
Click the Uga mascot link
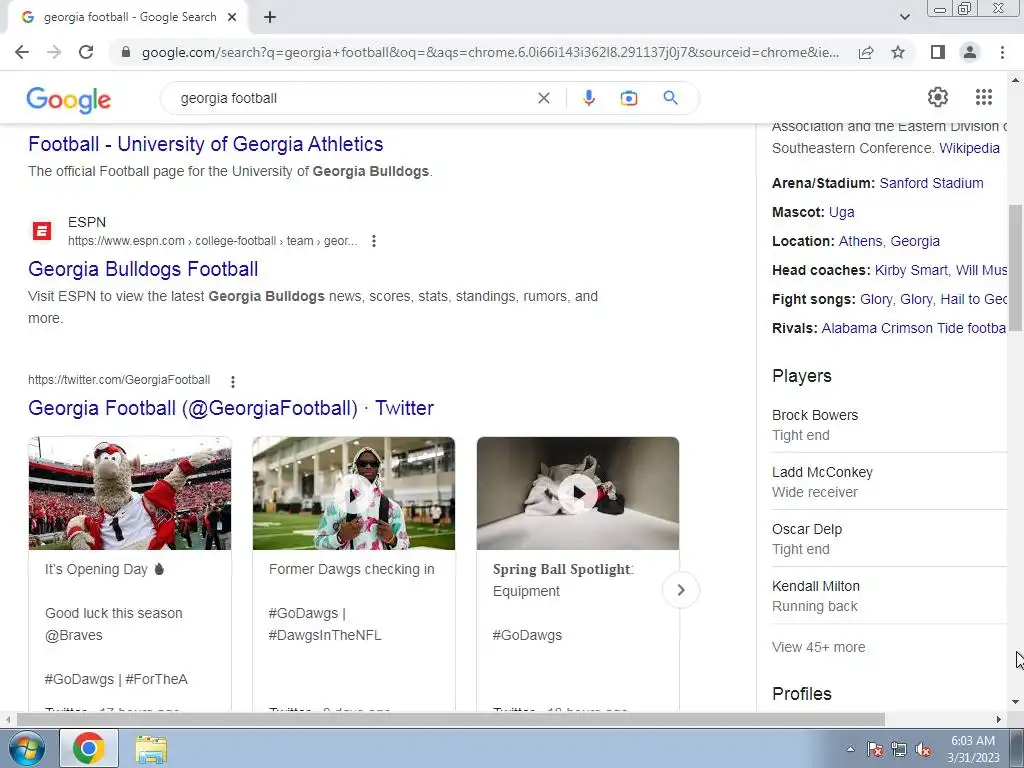(841, 212)
